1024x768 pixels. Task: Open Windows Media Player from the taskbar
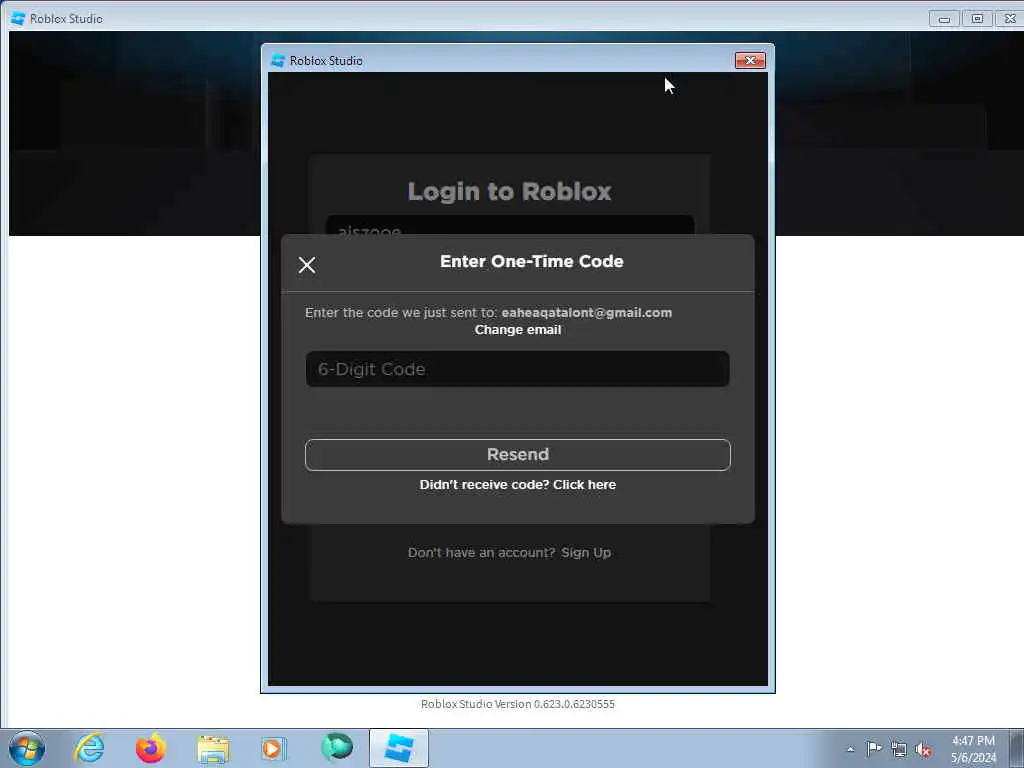[273, 748]
